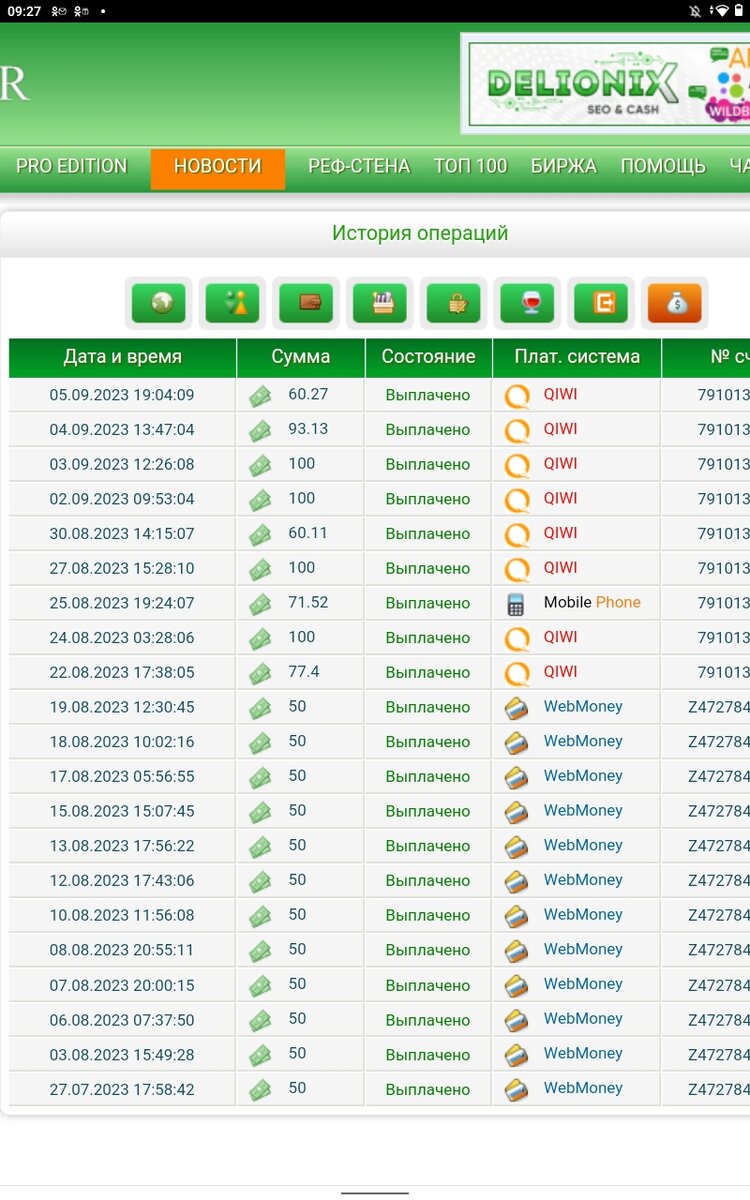The image size is (750, 1200).
Task: Open the ПОМОЩЬ menu item
Action: [x=663, y=167]
